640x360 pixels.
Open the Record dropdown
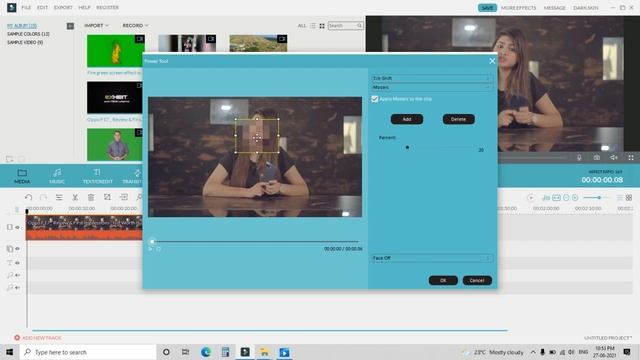(x=135, y=25)
